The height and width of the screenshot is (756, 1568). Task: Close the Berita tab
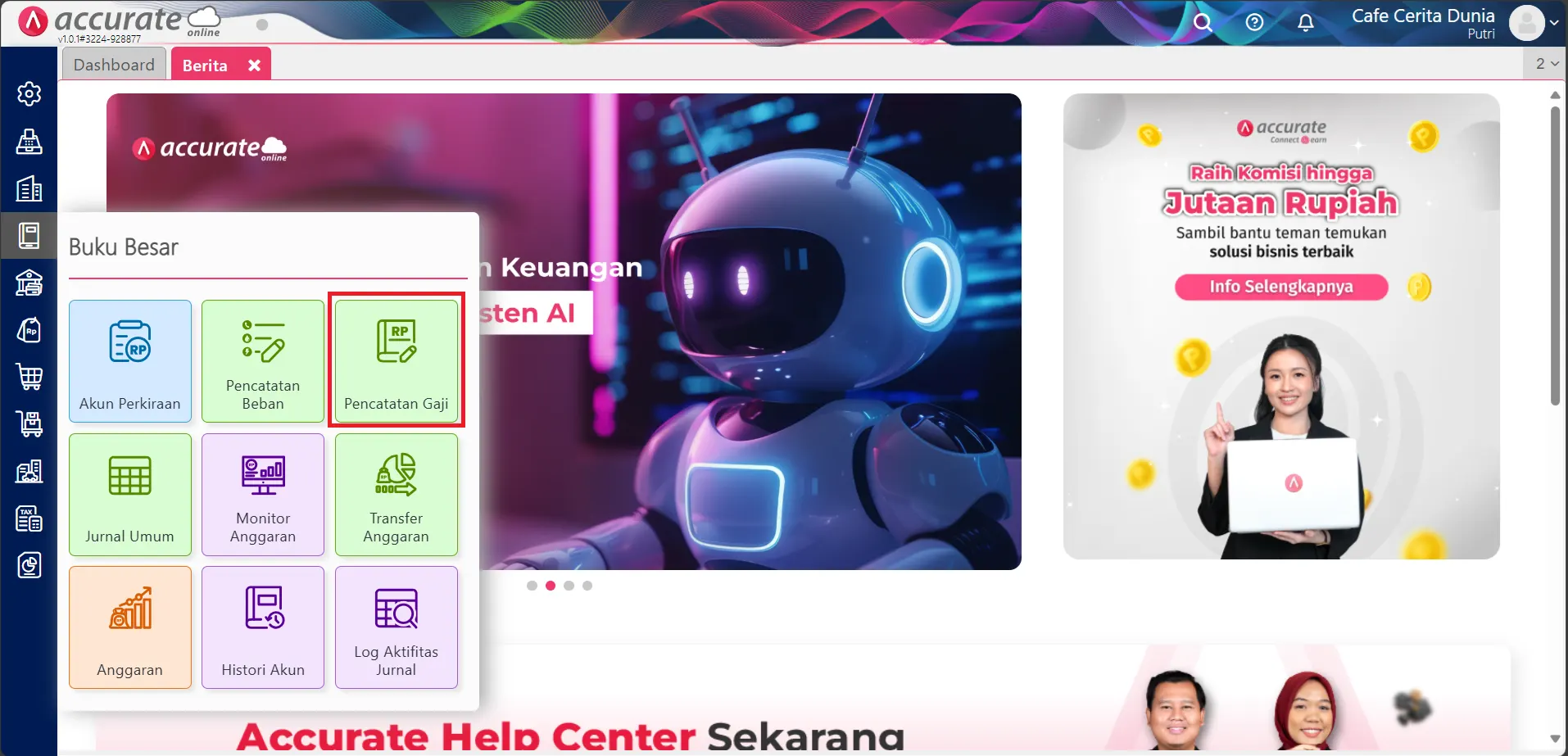click(x=255, y=66)
